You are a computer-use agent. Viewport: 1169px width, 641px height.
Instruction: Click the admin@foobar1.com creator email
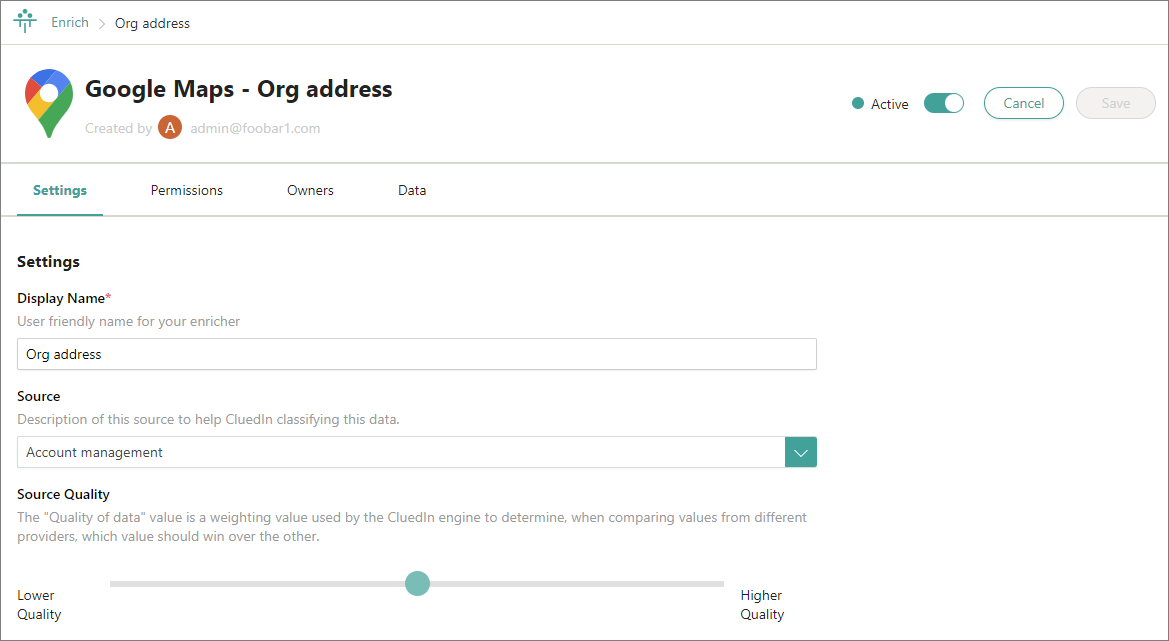coord(255,128)
